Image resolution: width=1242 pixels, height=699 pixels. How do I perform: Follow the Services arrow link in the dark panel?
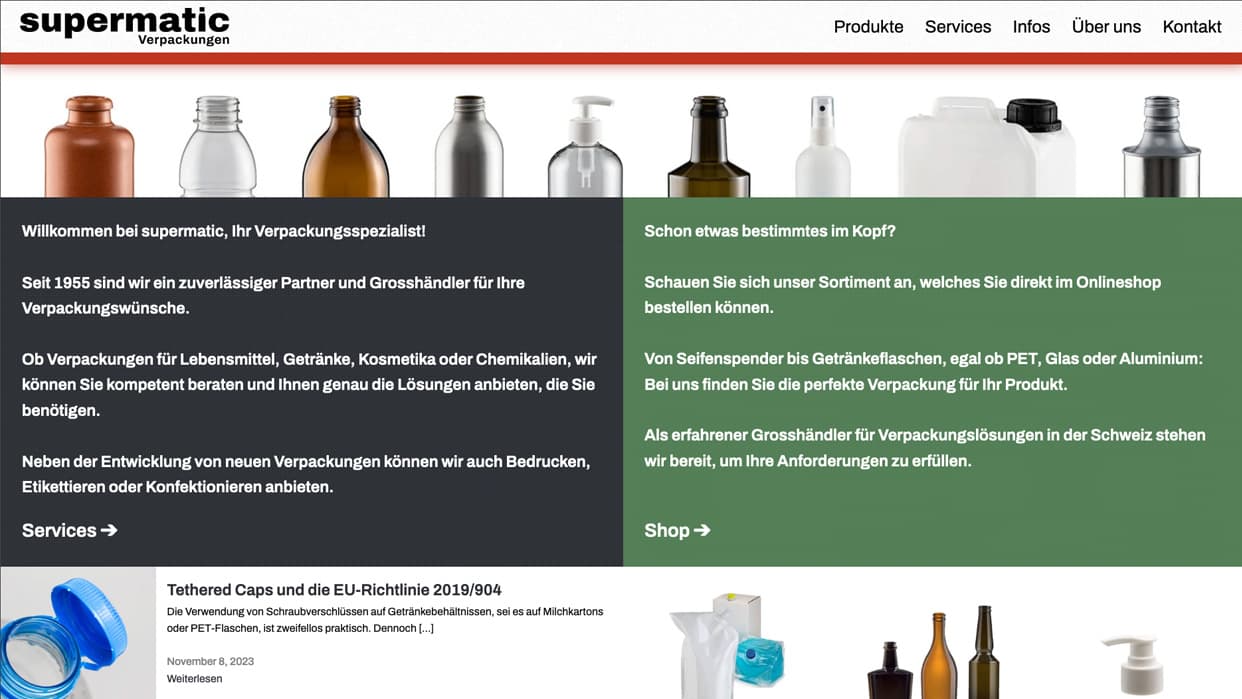point(70,530)
